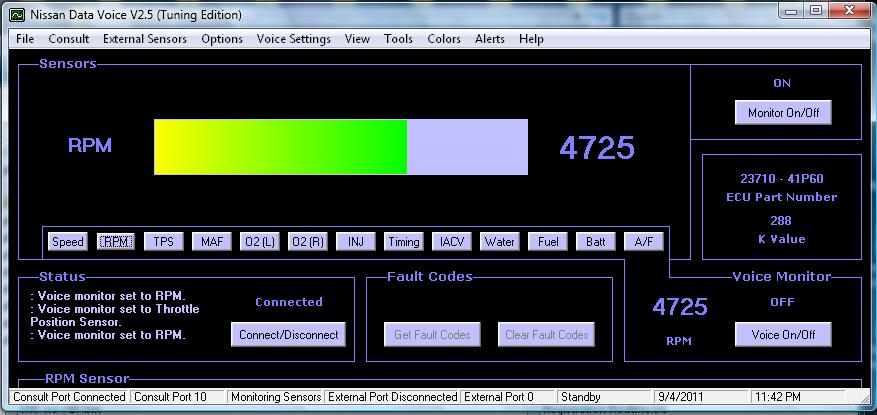
Task: Show the Batt voltage sensor
Action: coord(596,242)
